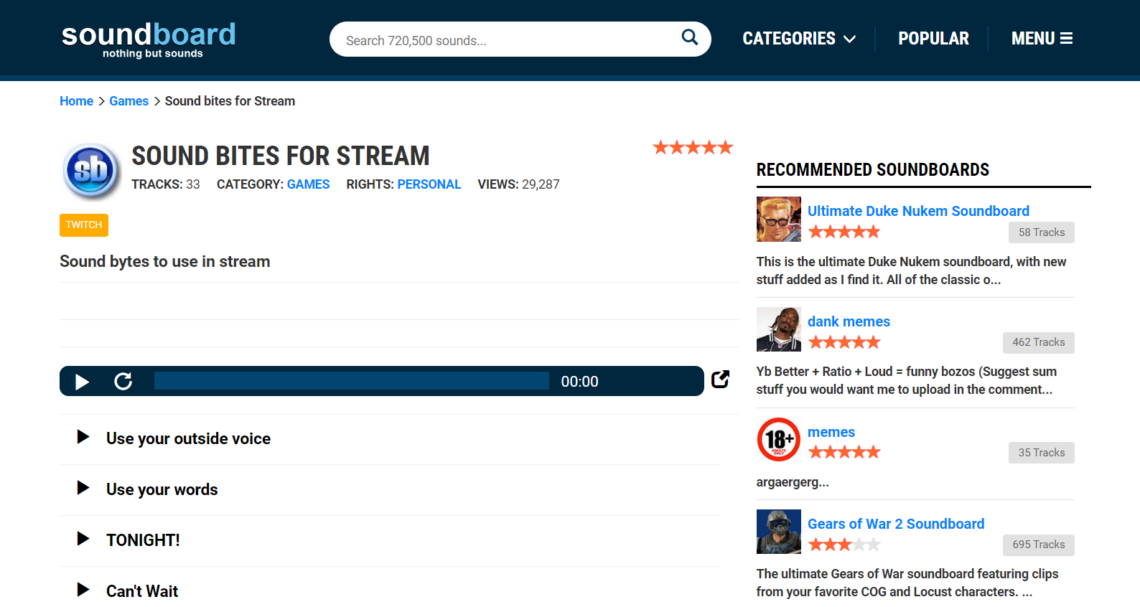Image resolution: width=1140 pixels, height=607 pixels.
Task: Open the Gears of War 2 Soundboard
Action: point(895,523)
